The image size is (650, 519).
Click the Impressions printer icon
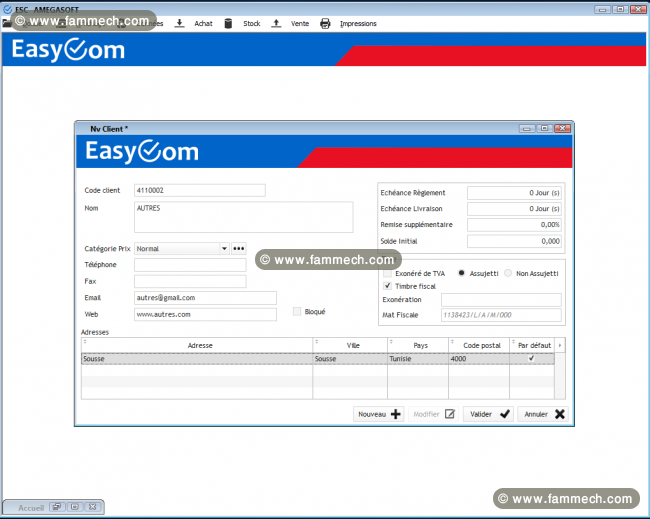[325, 24]
